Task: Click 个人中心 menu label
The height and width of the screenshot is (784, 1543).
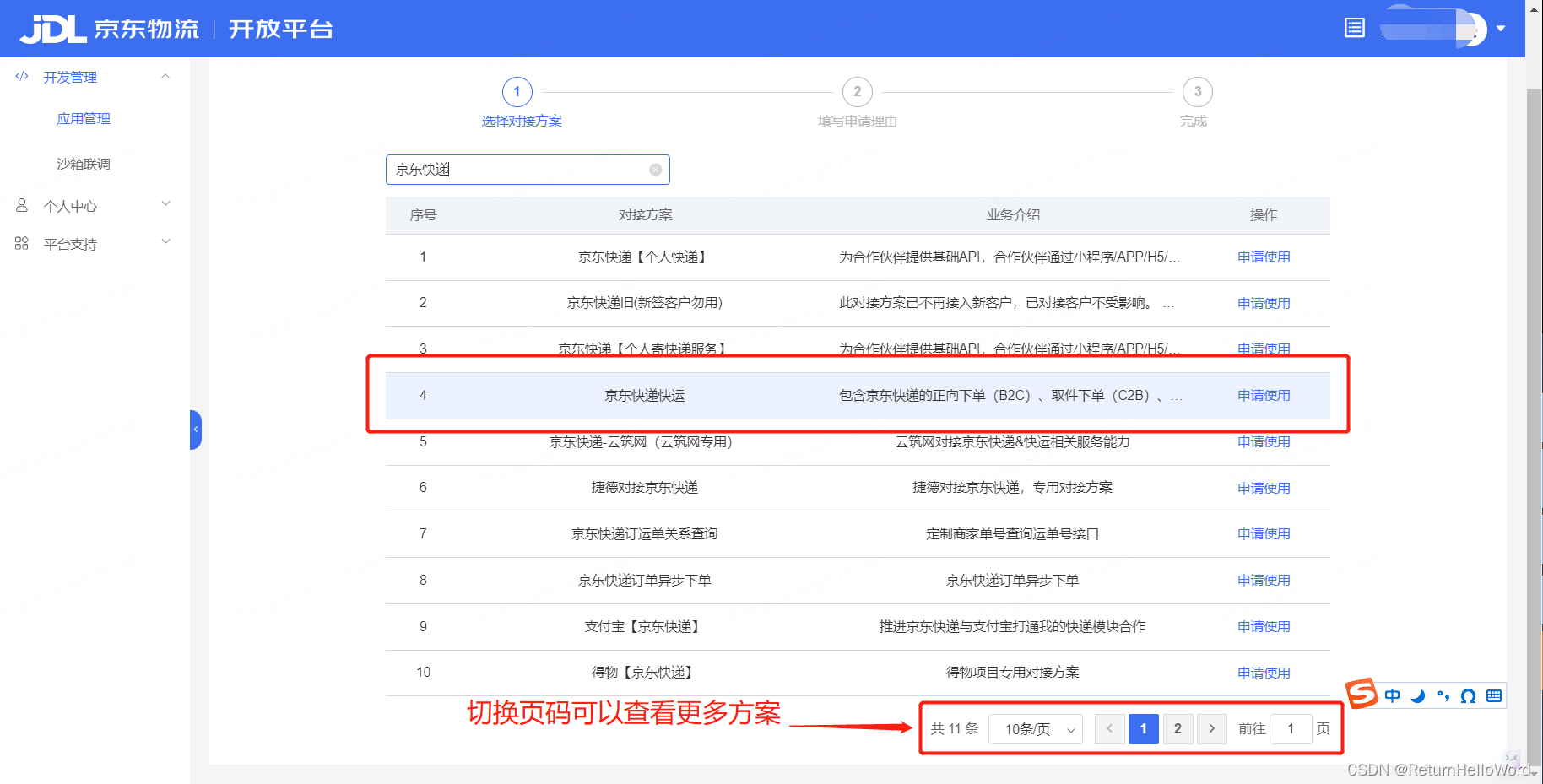Action: coord(70,207)
